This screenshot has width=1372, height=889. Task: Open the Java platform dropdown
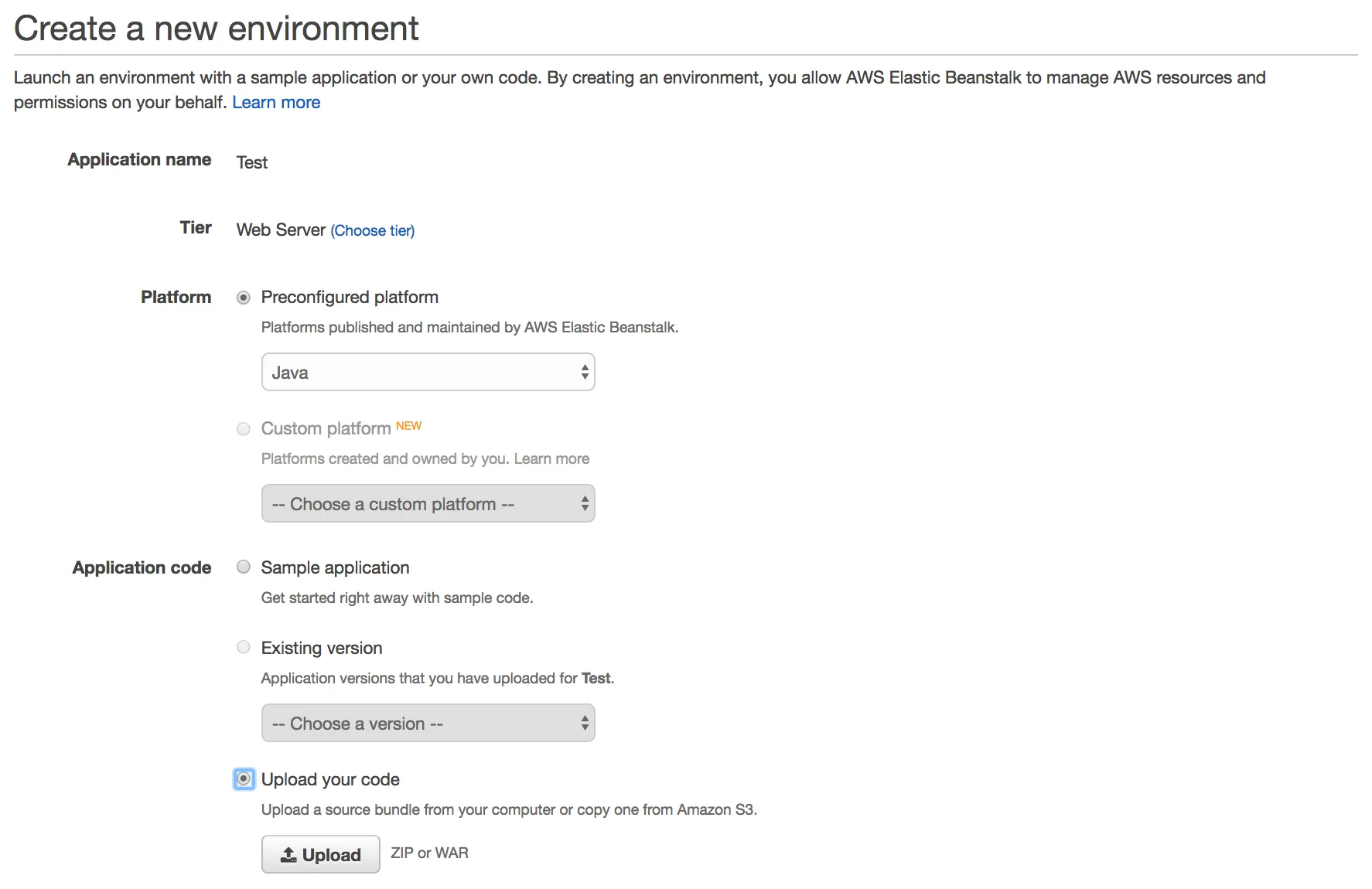click(428, 373)
